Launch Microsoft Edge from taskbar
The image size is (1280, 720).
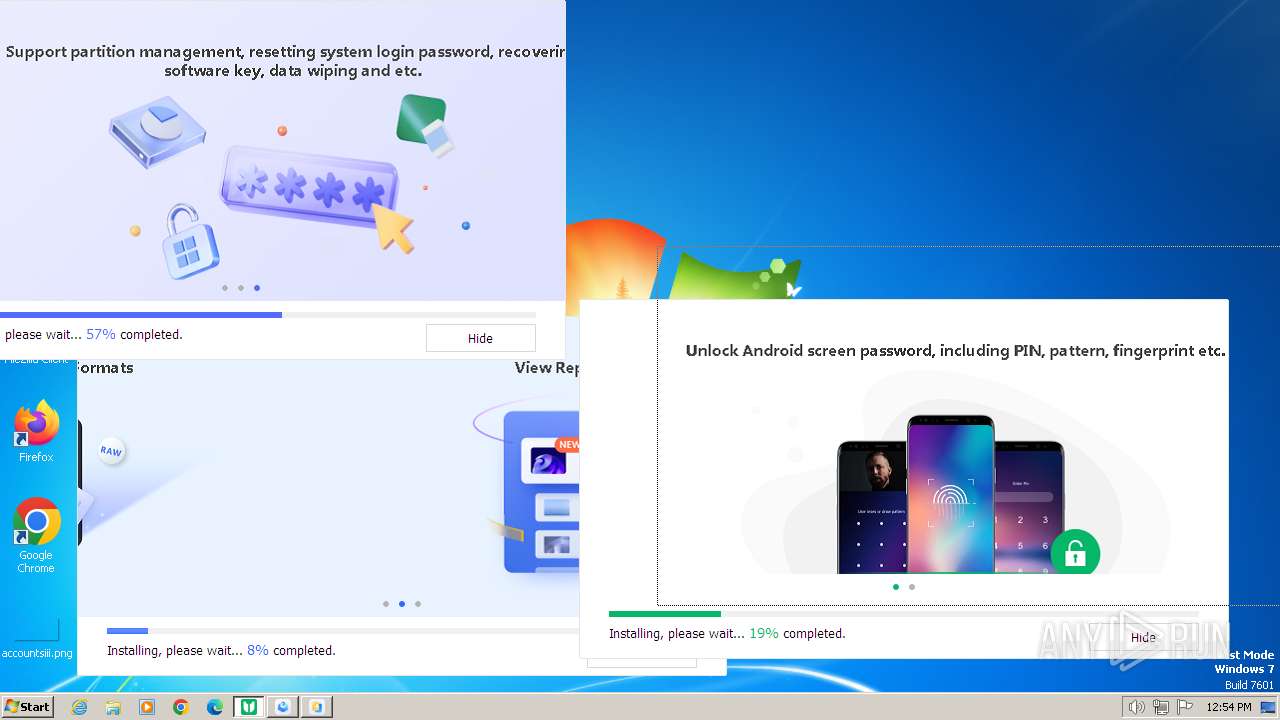click(x=215, y=707)
